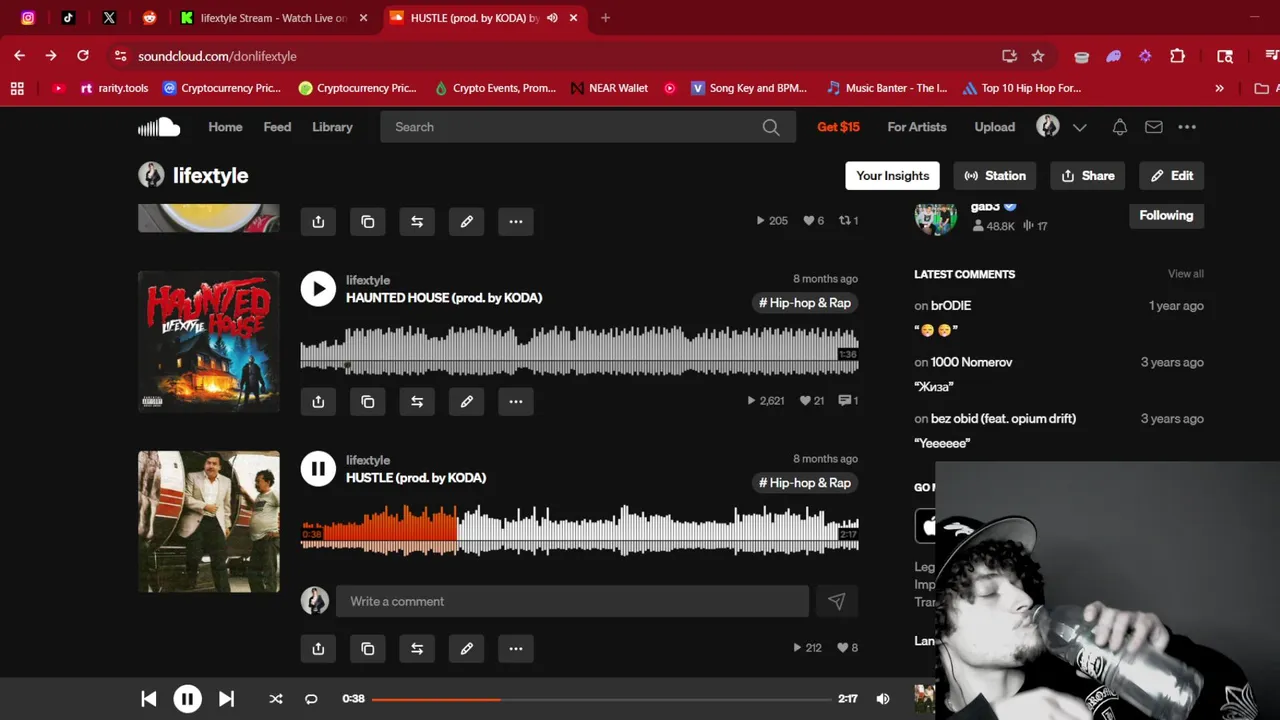This screenshot has width=1280, height=720.
Task: Click the Hip-hop & Rap tag on HAUNTED HOUSE
Action: point(805,303)
